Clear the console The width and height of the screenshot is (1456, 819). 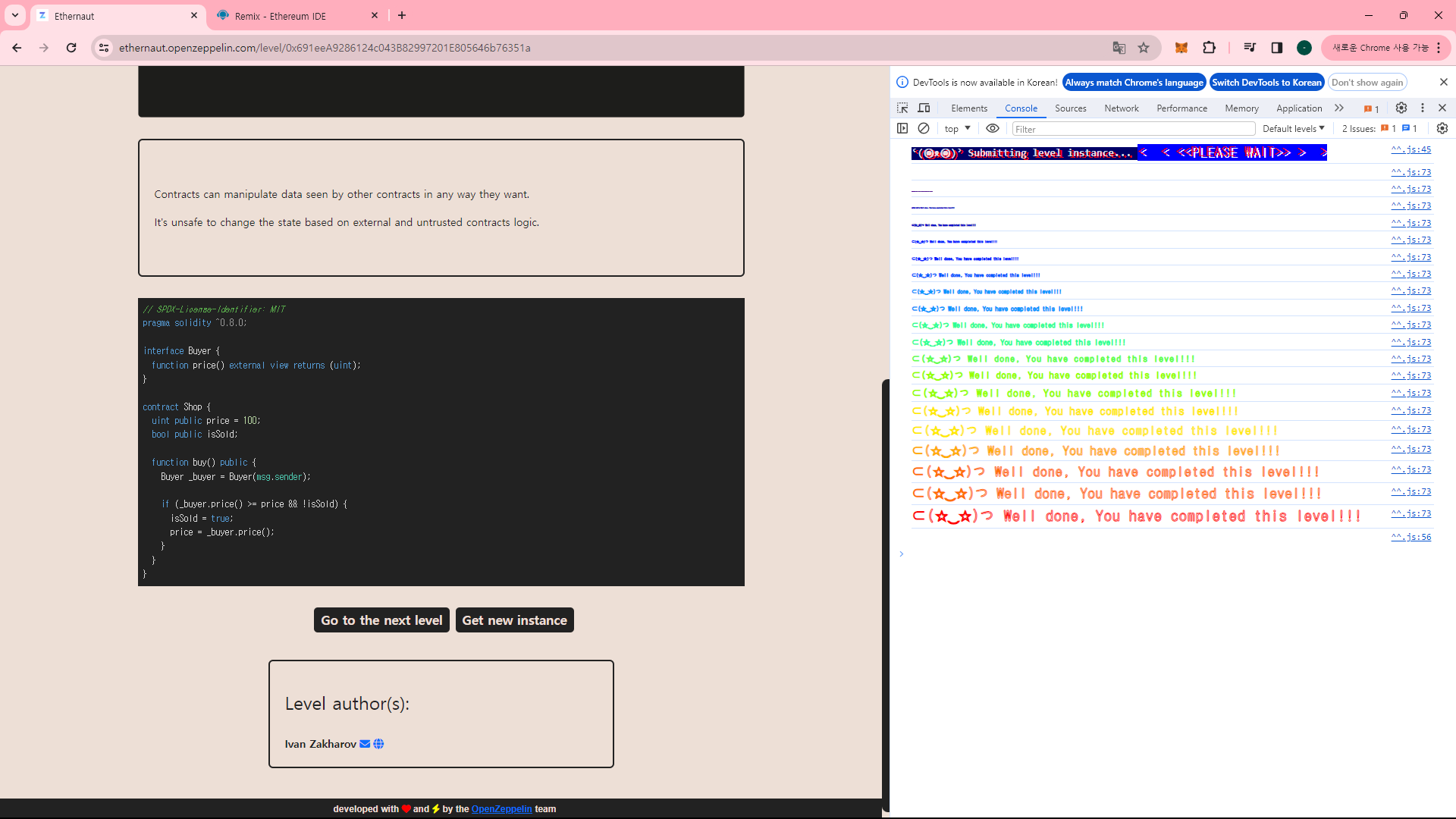click(924, 129)
